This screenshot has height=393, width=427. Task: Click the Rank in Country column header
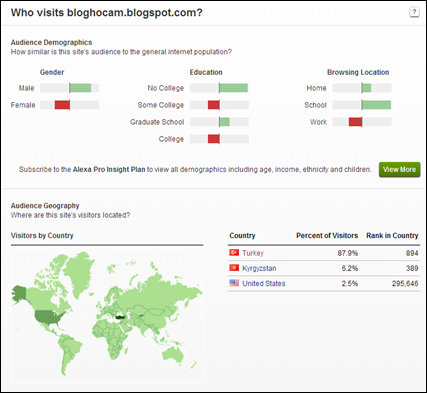pos(392,235)
